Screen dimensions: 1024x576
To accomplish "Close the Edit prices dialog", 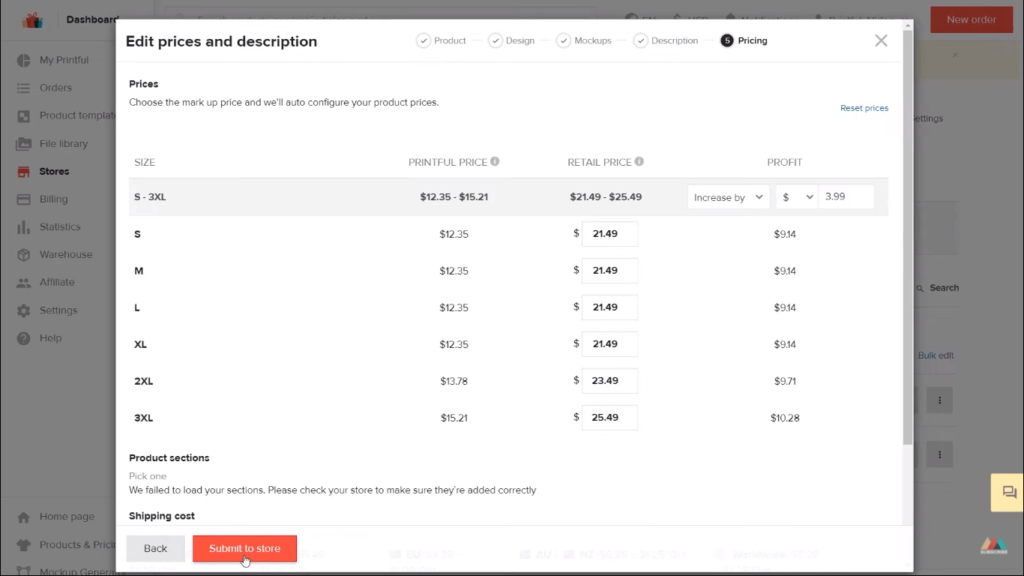I will pos(881,40).
